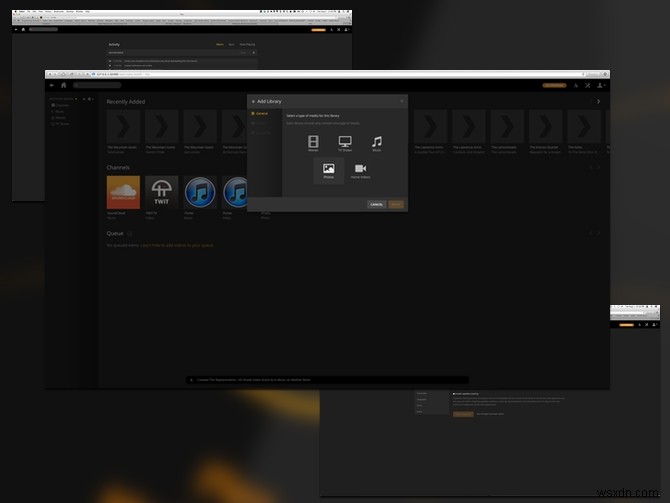Open the first Recently Added album thumbnail
670x503 pixels.
[x=123, y=126]
